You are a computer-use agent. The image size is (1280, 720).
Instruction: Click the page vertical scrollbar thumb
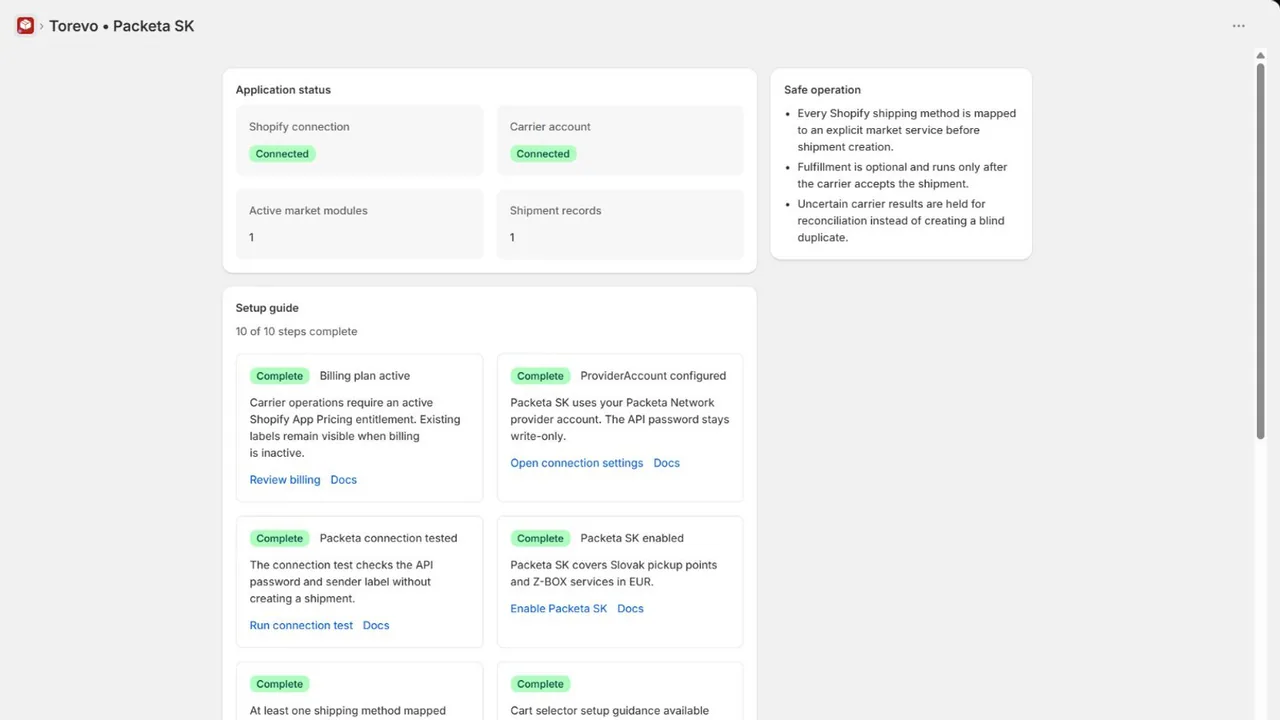(1261, 250)
